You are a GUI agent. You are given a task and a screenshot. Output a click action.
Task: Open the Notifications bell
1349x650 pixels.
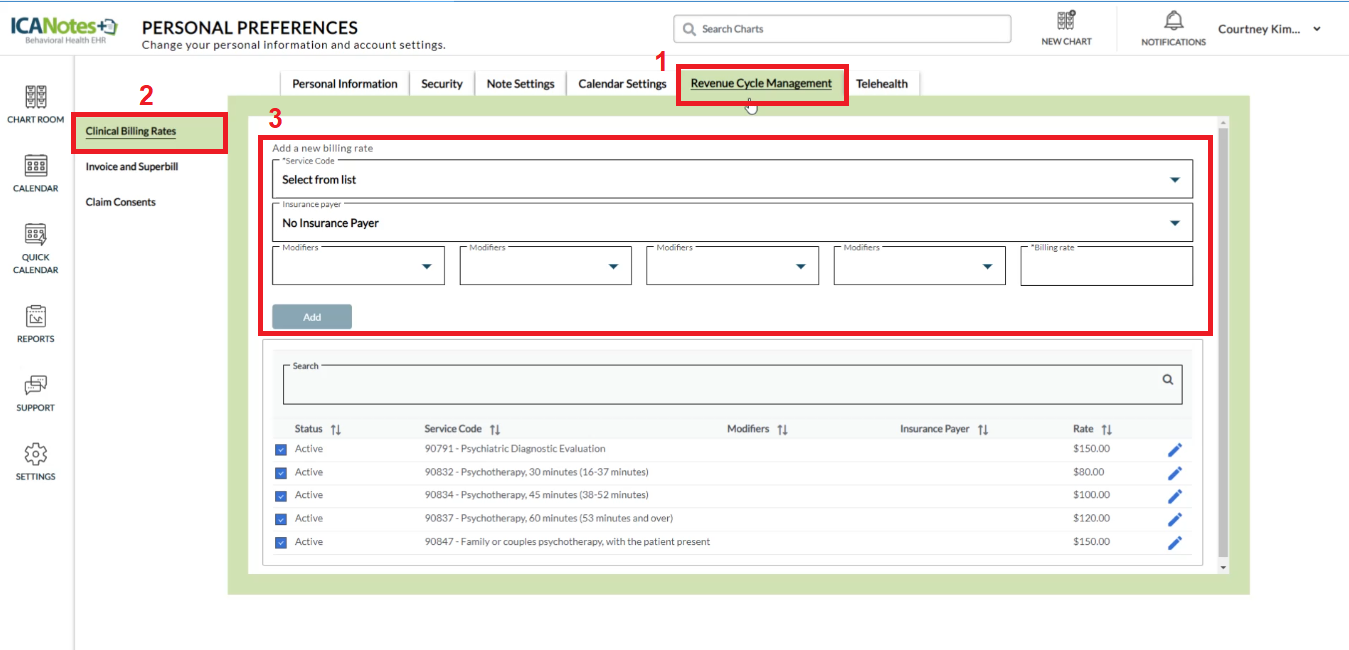click(x=1173, y=22)
